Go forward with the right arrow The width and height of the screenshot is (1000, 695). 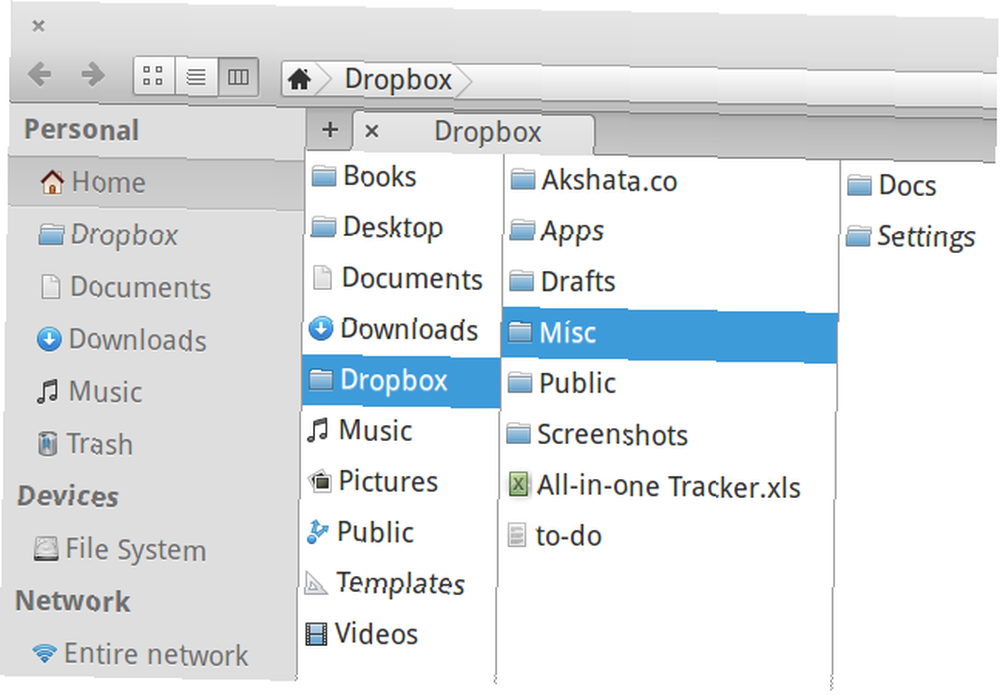pos(93,75)
